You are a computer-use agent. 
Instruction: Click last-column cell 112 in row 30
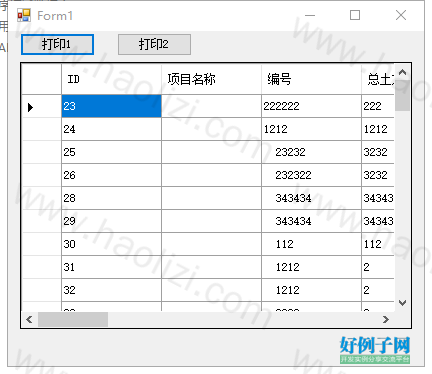(x=378, y=244)
